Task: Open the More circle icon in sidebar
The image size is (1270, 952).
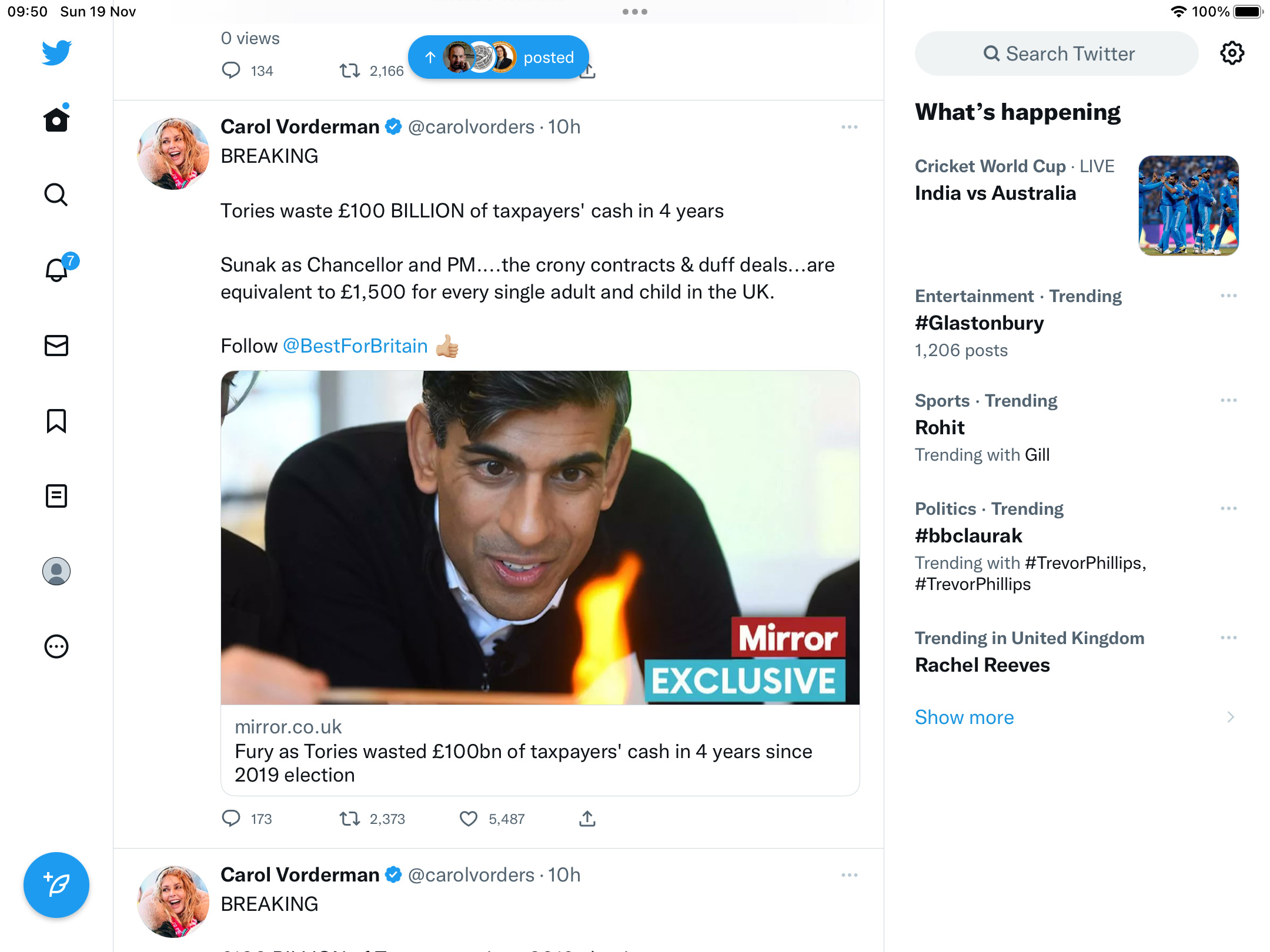Action: tap(56, 646)
